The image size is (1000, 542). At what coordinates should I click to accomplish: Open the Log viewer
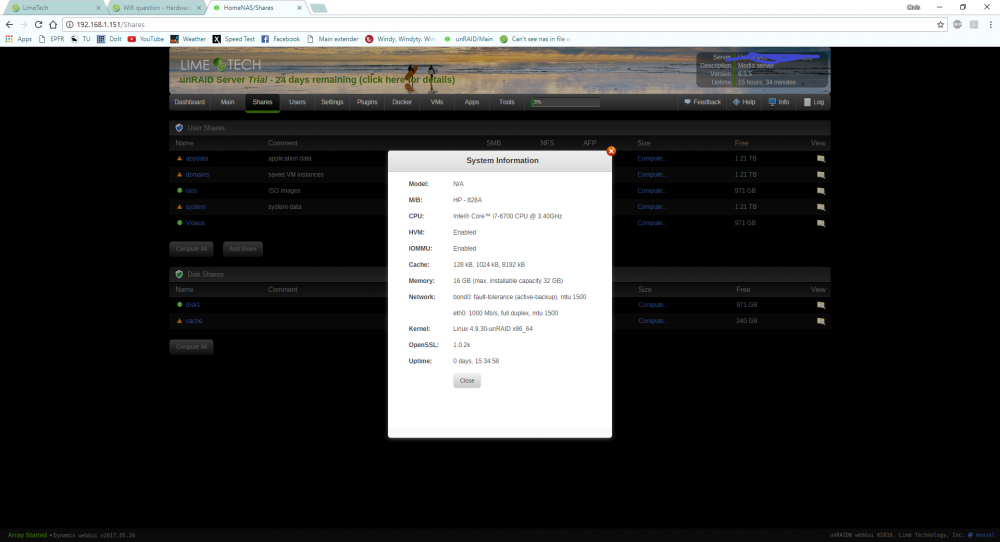814,102
